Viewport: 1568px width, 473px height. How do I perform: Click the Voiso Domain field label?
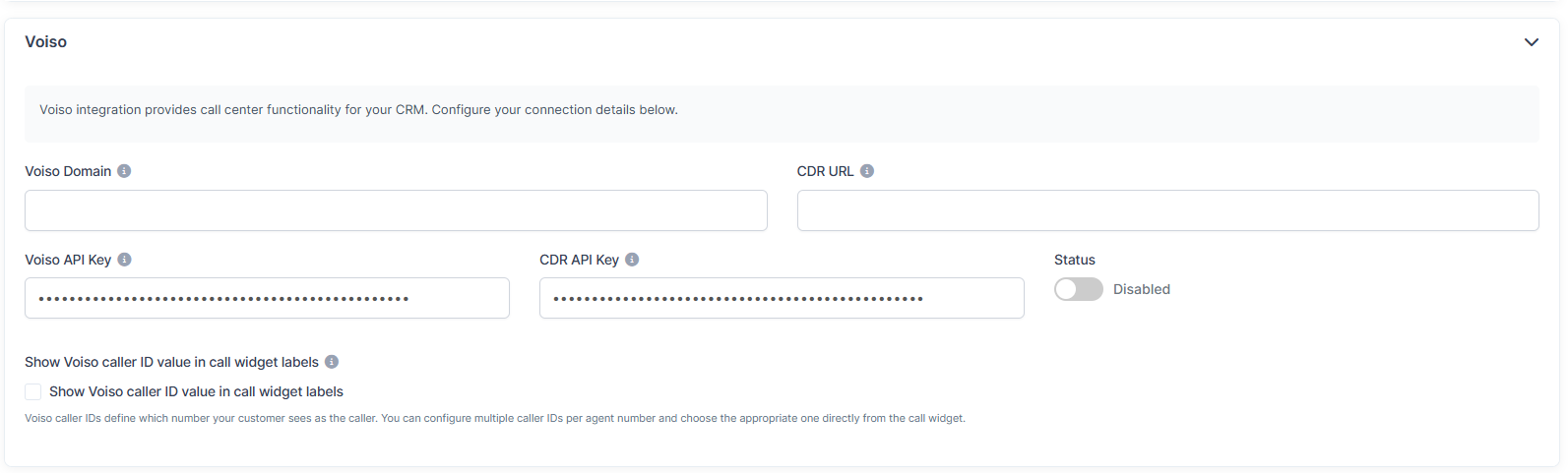(x=68, y=171)
